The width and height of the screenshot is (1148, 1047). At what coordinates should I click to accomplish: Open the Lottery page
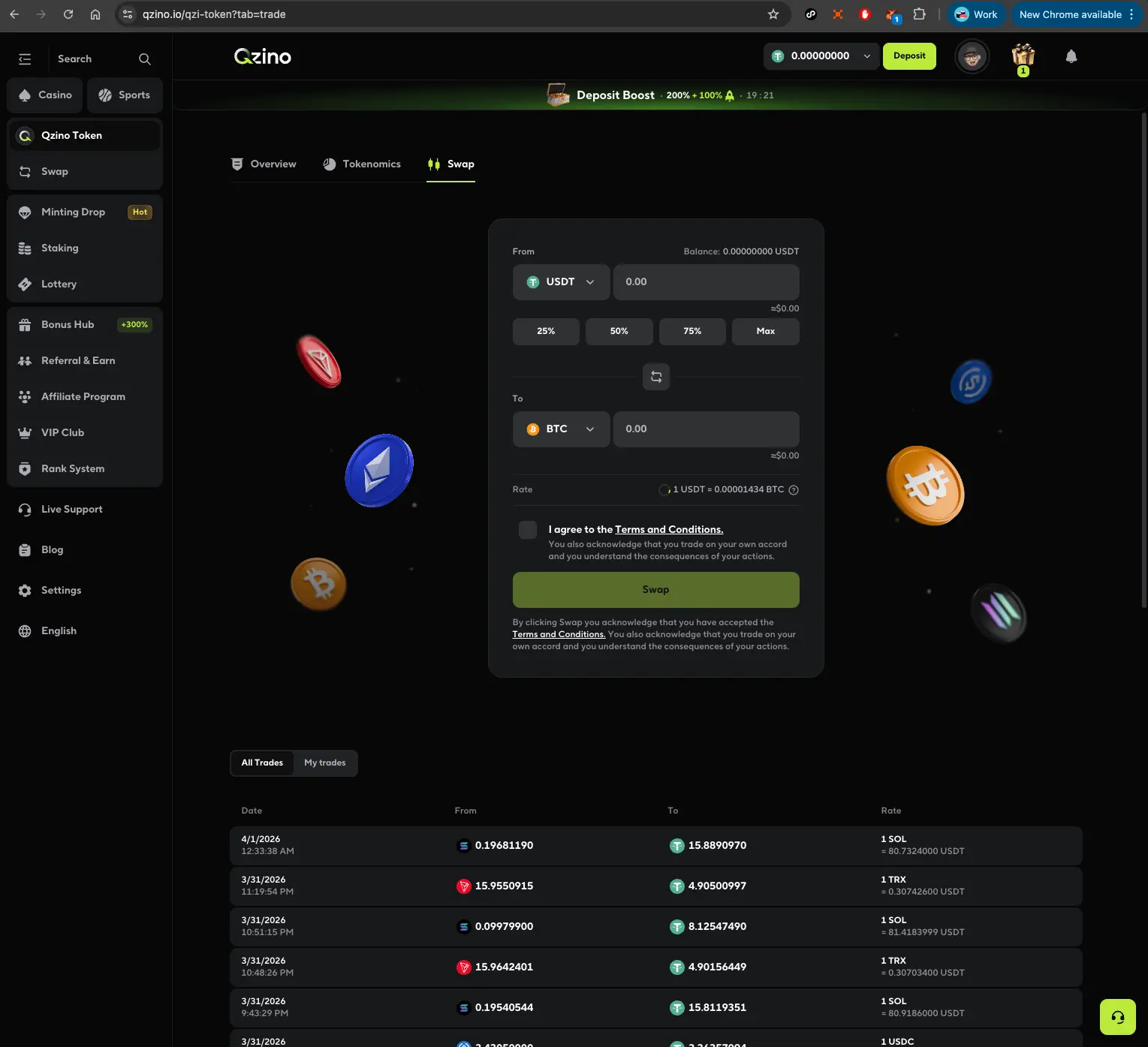pyautogui.click(x=85, y=284)
